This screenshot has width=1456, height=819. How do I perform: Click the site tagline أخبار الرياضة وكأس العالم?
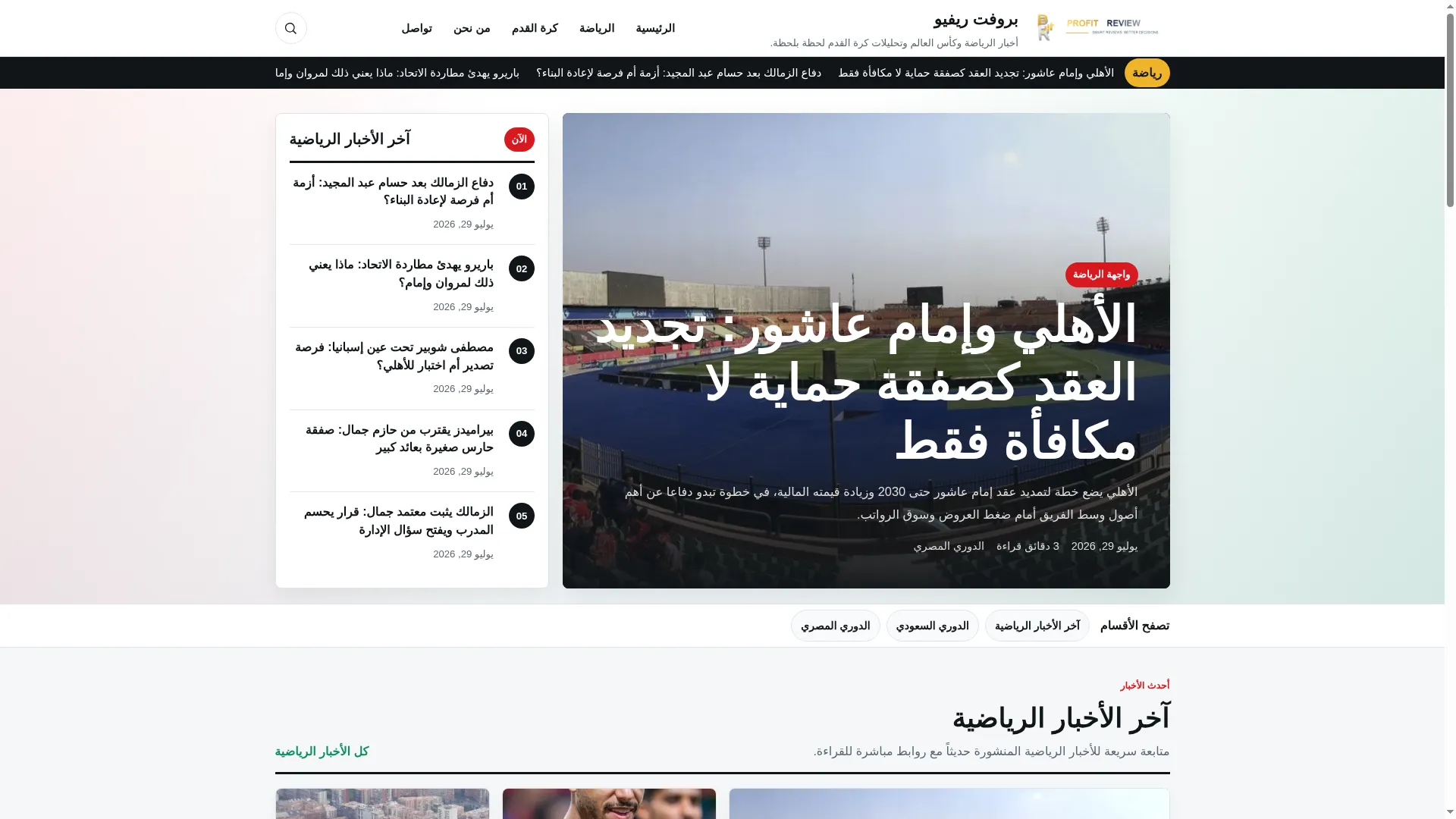(x=894, y=43)
